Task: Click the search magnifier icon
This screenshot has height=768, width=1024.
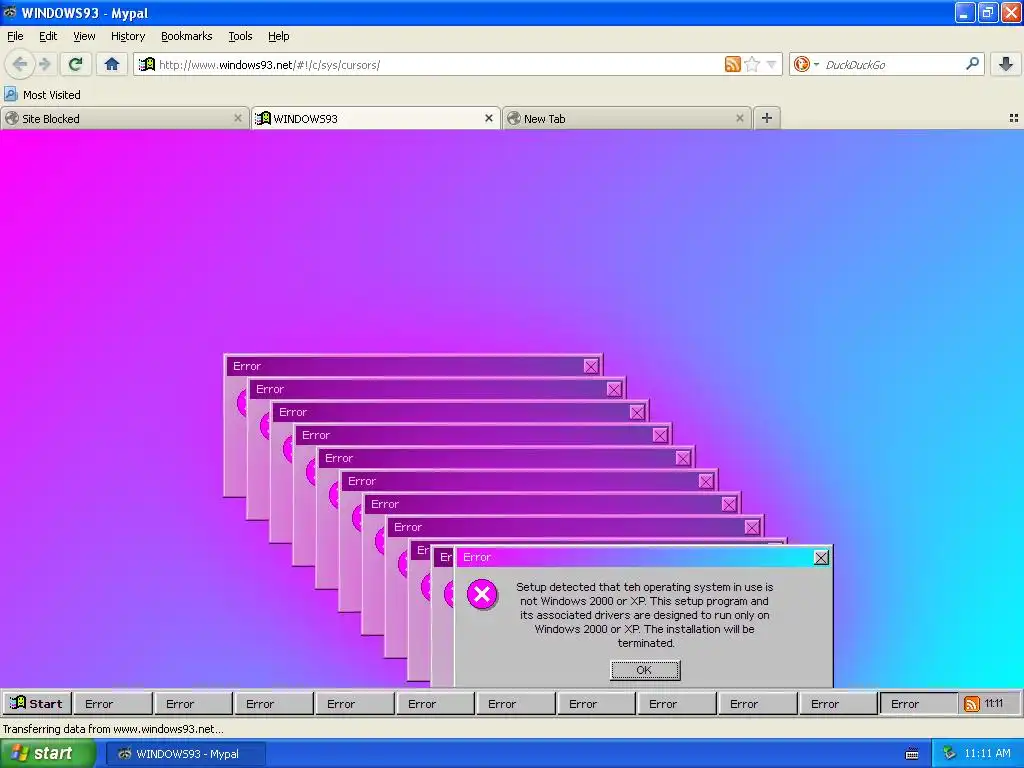Action: click(x=972, y=64)
